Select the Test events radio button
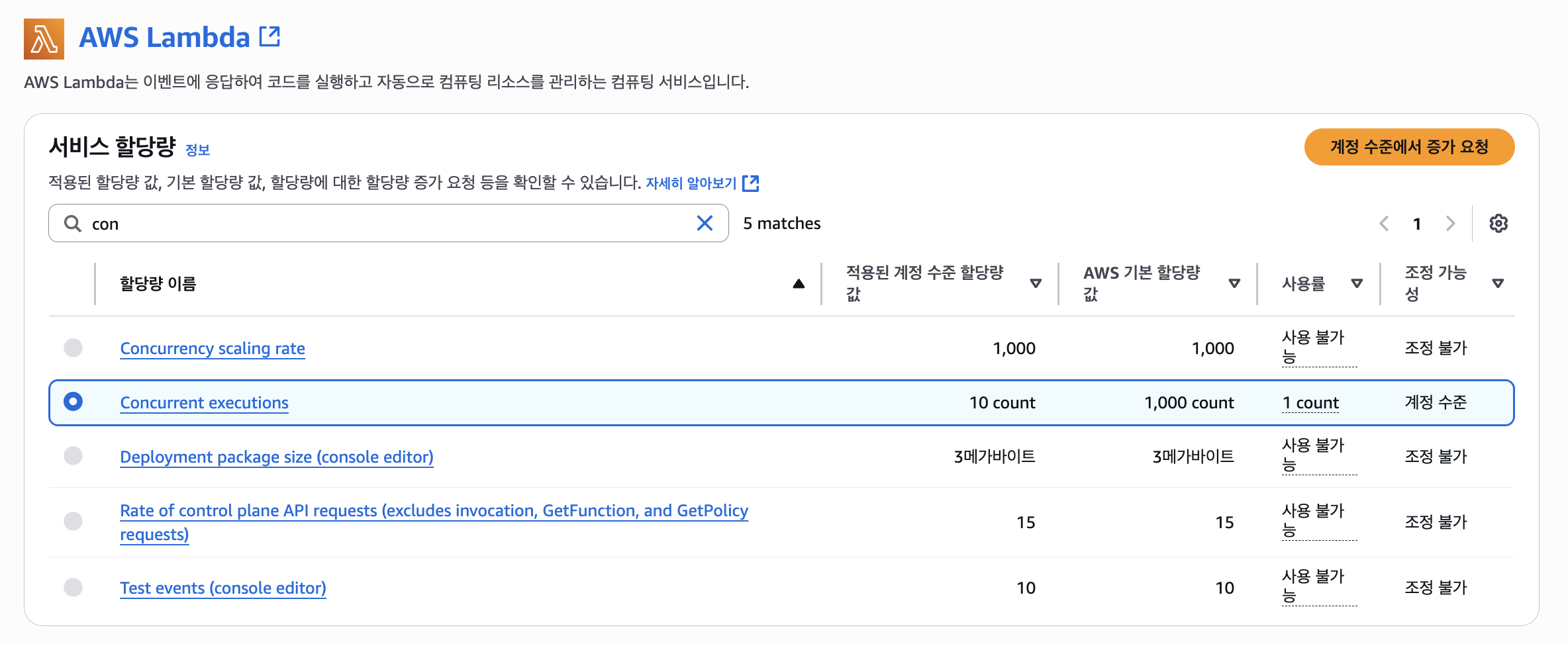The height and width of the screenshot is (646, 1568). point(73,587)
